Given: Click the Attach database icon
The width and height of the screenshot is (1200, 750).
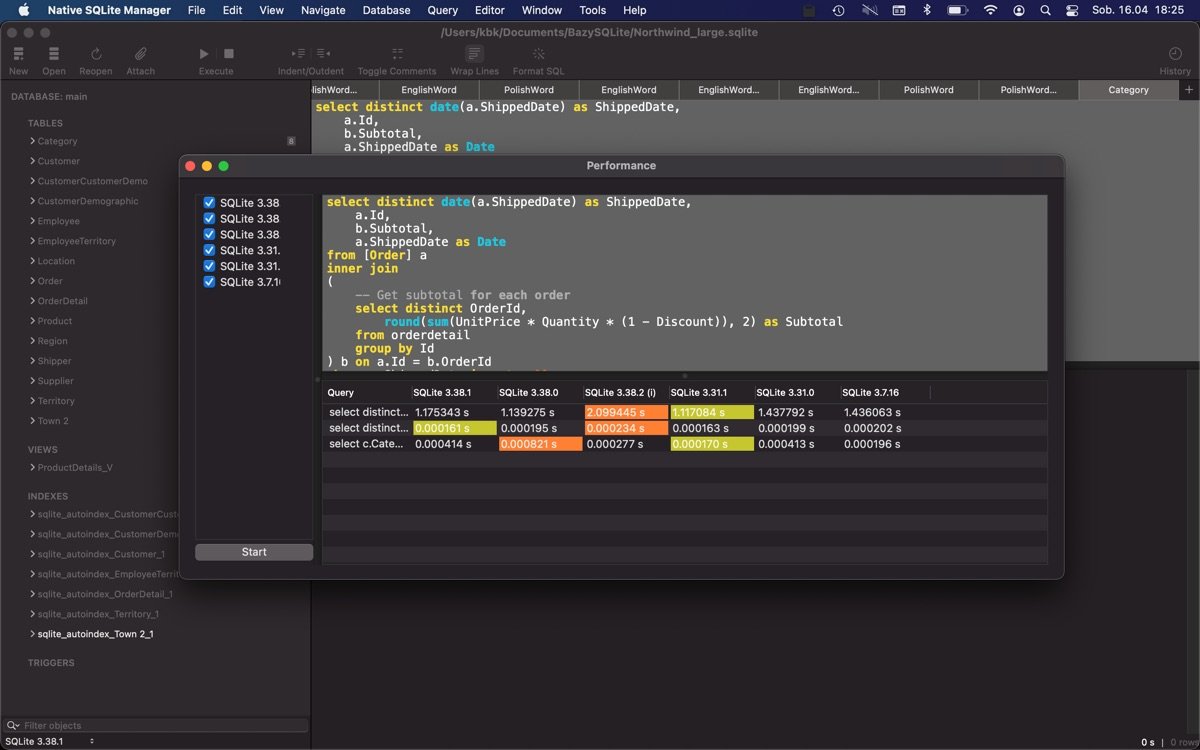Looking at the screenshot, I should tap(140, 54).
